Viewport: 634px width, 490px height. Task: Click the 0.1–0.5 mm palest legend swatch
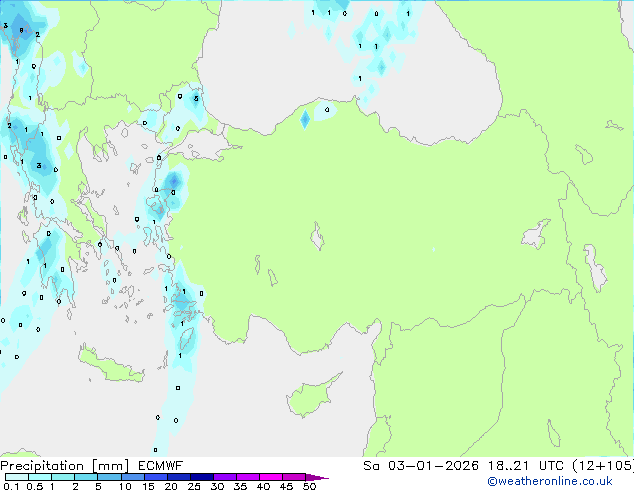click(x=17, y=477)
